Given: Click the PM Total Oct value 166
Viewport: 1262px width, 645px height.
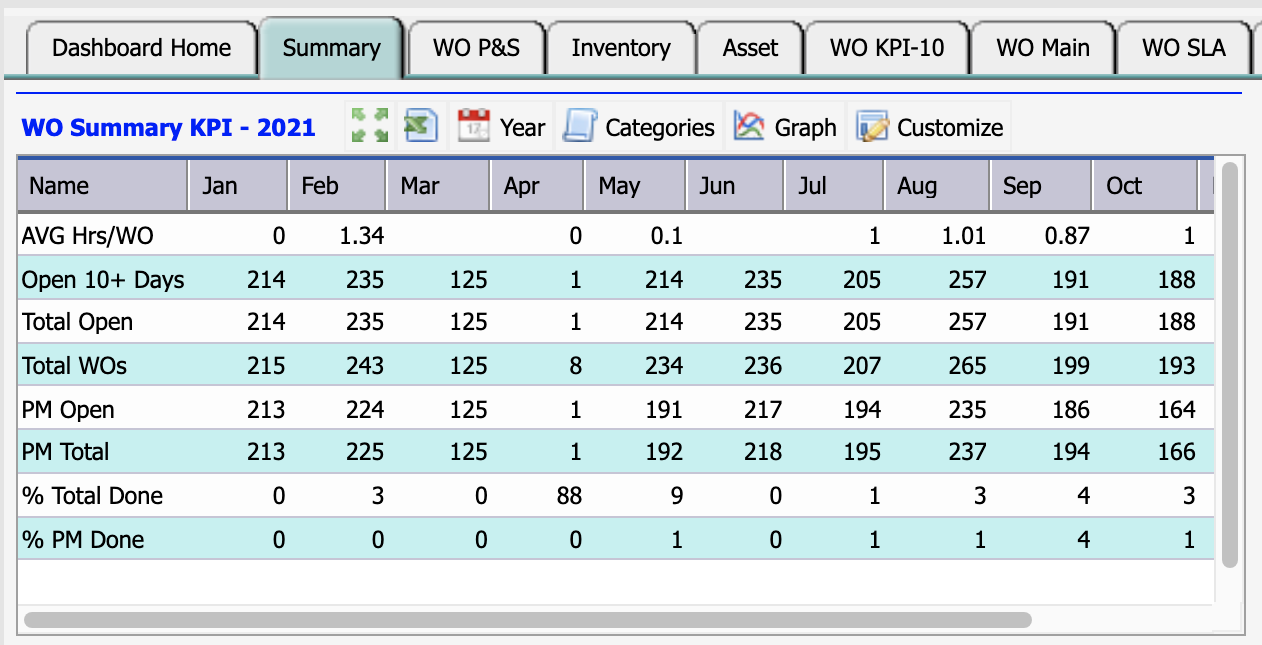Looking at the screenshot, I should pos(1175,452).
